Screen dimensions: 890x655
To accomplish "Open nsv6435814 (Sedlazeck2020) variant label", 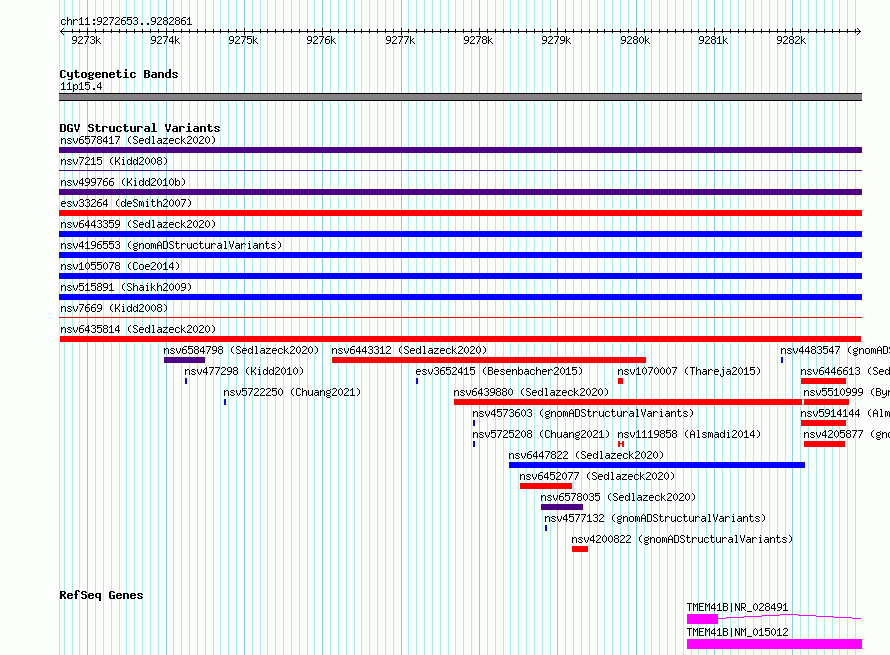I will pyautogui.click(x=138, y=329).
